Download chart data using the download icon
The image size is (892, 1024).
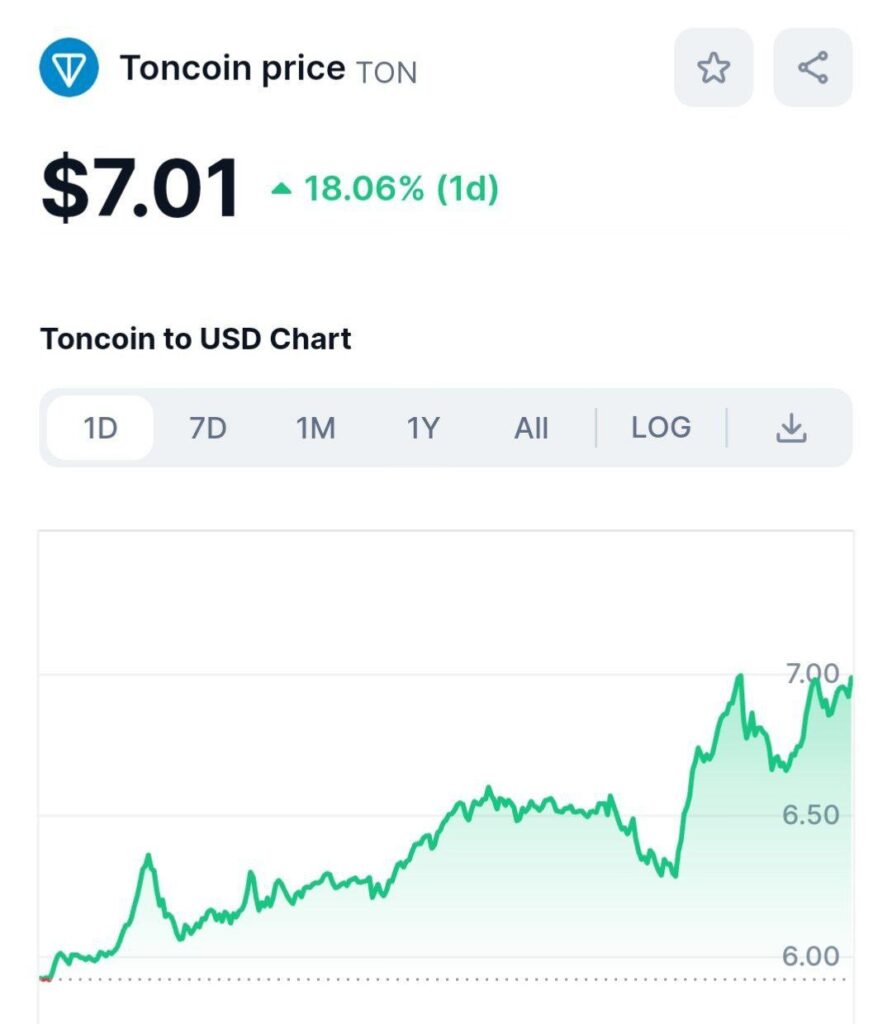791,428
